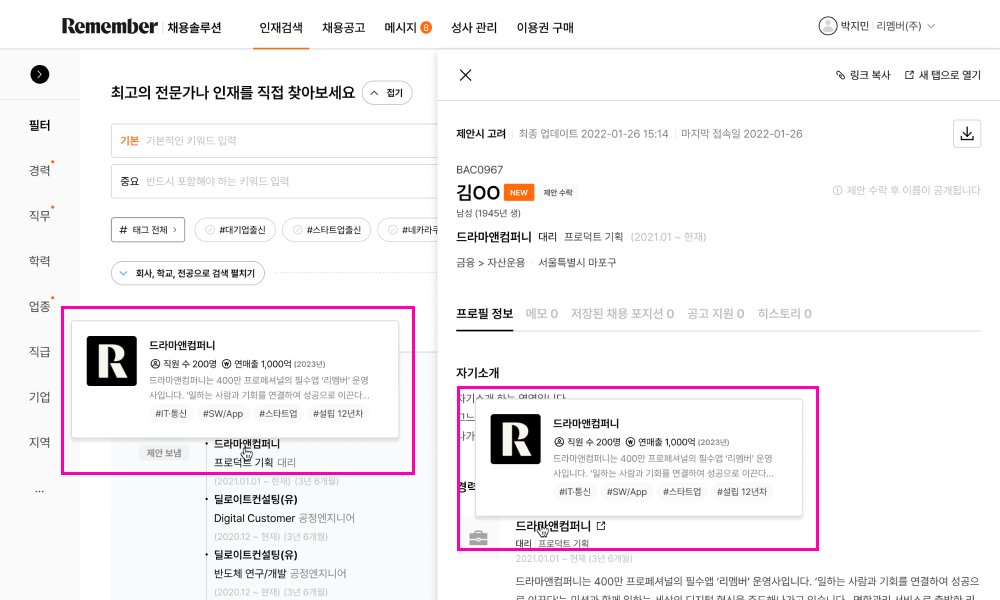Click the orange message count badge

coord(426,27)
